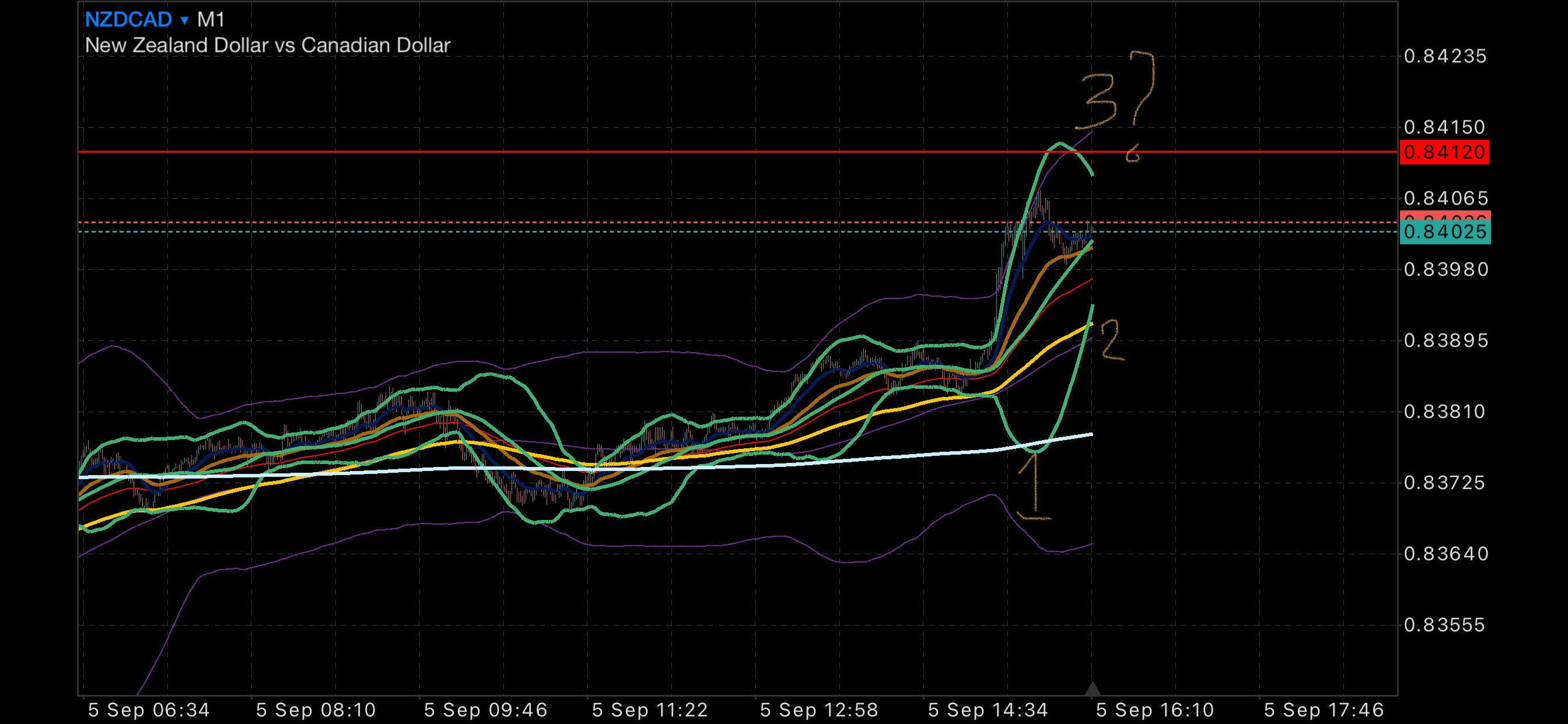
Task: Click the "5 Sep 16:10" time axis label
Action: coord(1154,710)
